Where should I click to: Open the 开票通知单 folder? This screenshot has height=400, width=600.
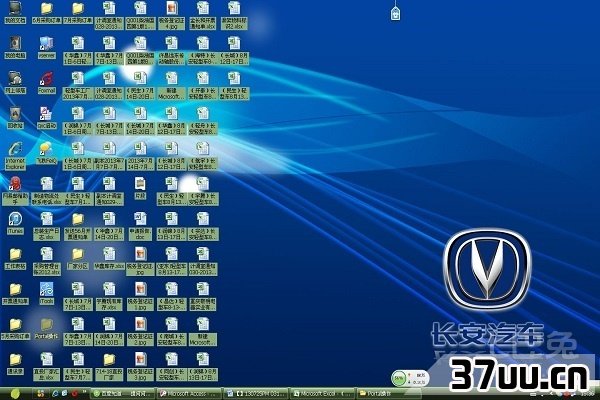click(15, 294)
